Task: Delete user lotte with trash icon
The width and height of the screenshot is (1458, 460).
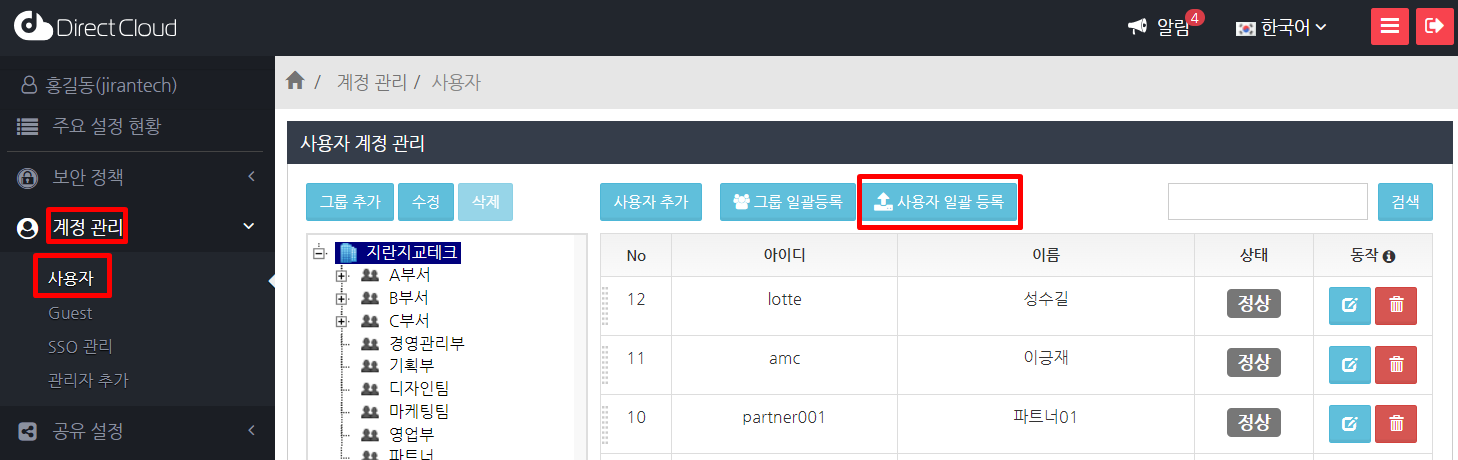Action: coord(1396,305)
